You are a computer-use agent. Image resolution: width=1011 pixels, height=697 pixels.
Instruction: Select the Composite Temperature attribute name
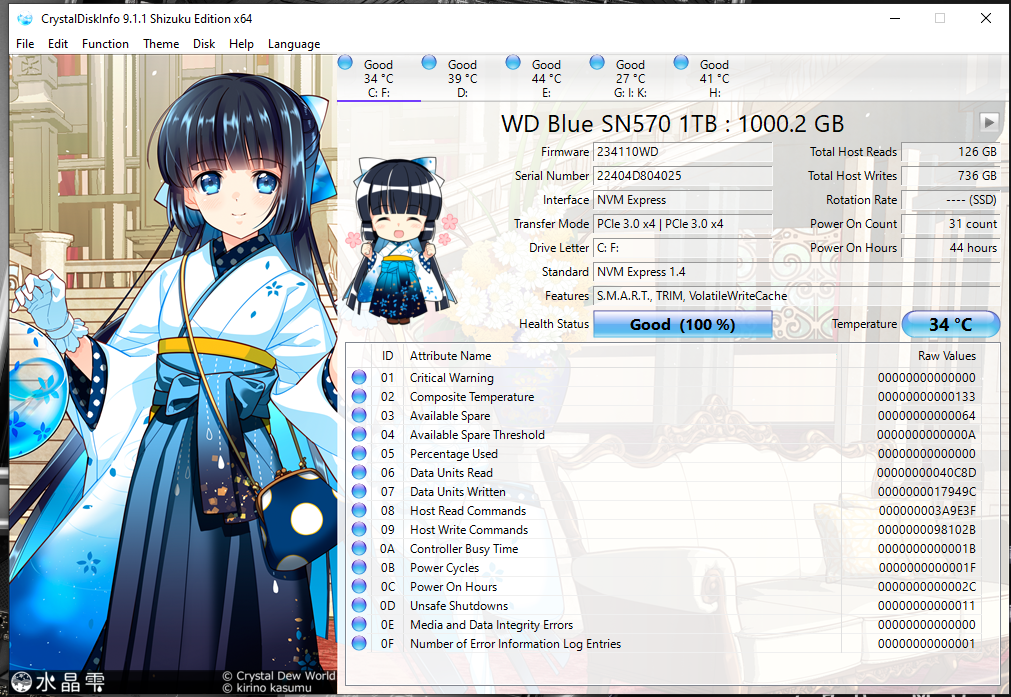(x=472, y=397)
